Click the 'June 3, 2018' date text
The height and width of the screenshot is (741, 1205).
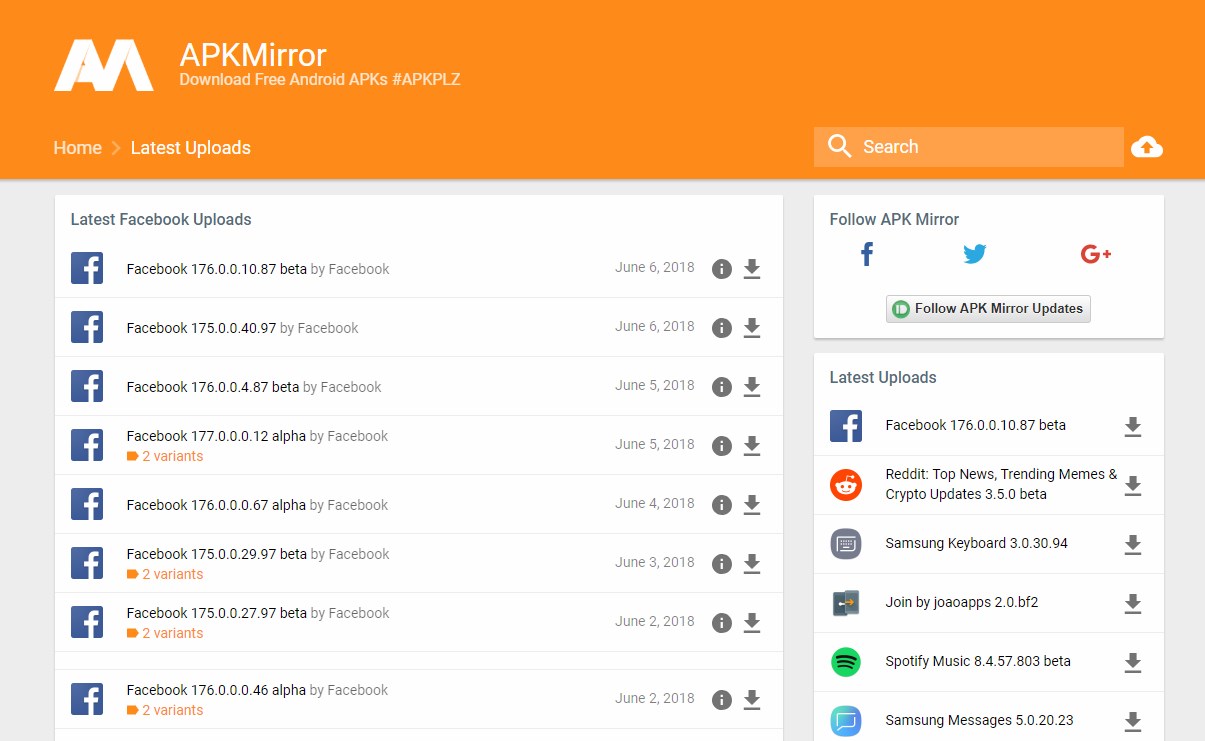[655, 562]
